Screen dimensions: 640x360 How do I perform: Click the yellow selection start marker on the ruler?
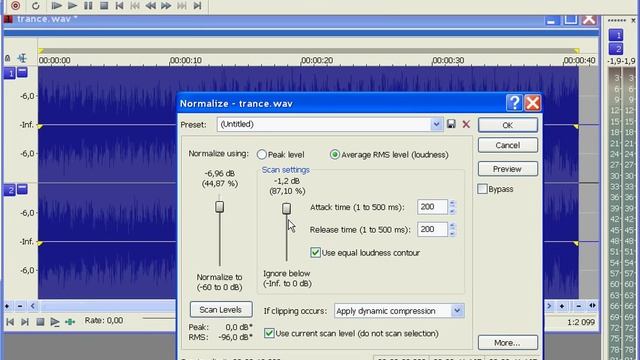pyautogui.click(x=41, y=51)
